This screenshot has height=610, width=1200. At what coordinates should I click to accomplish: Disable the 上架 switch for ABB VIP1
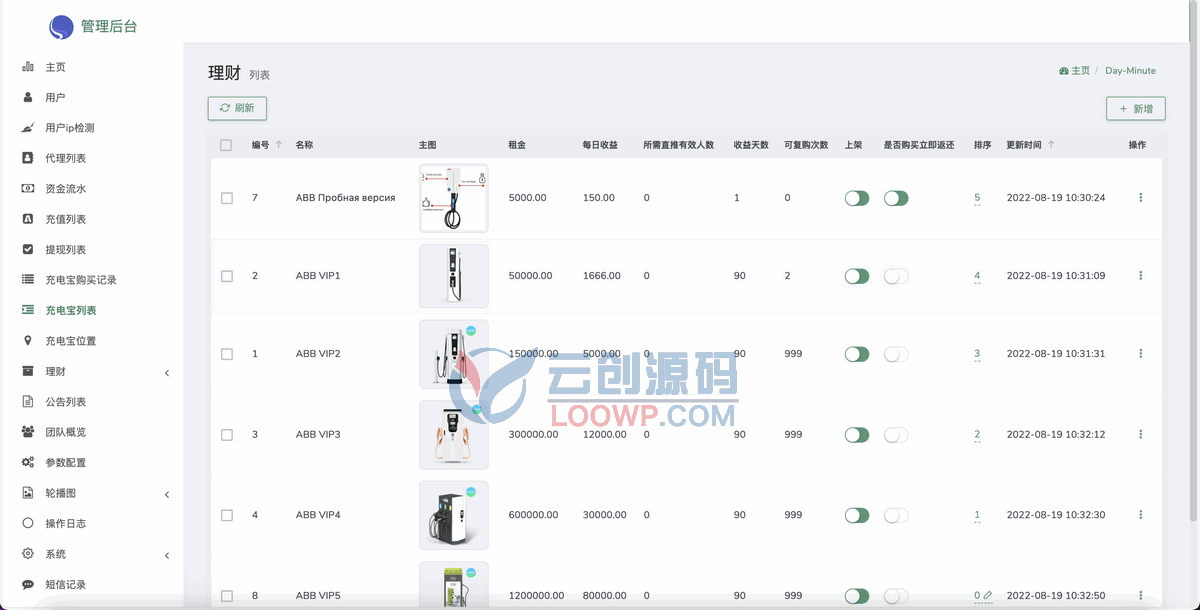[x=857, y=276]
